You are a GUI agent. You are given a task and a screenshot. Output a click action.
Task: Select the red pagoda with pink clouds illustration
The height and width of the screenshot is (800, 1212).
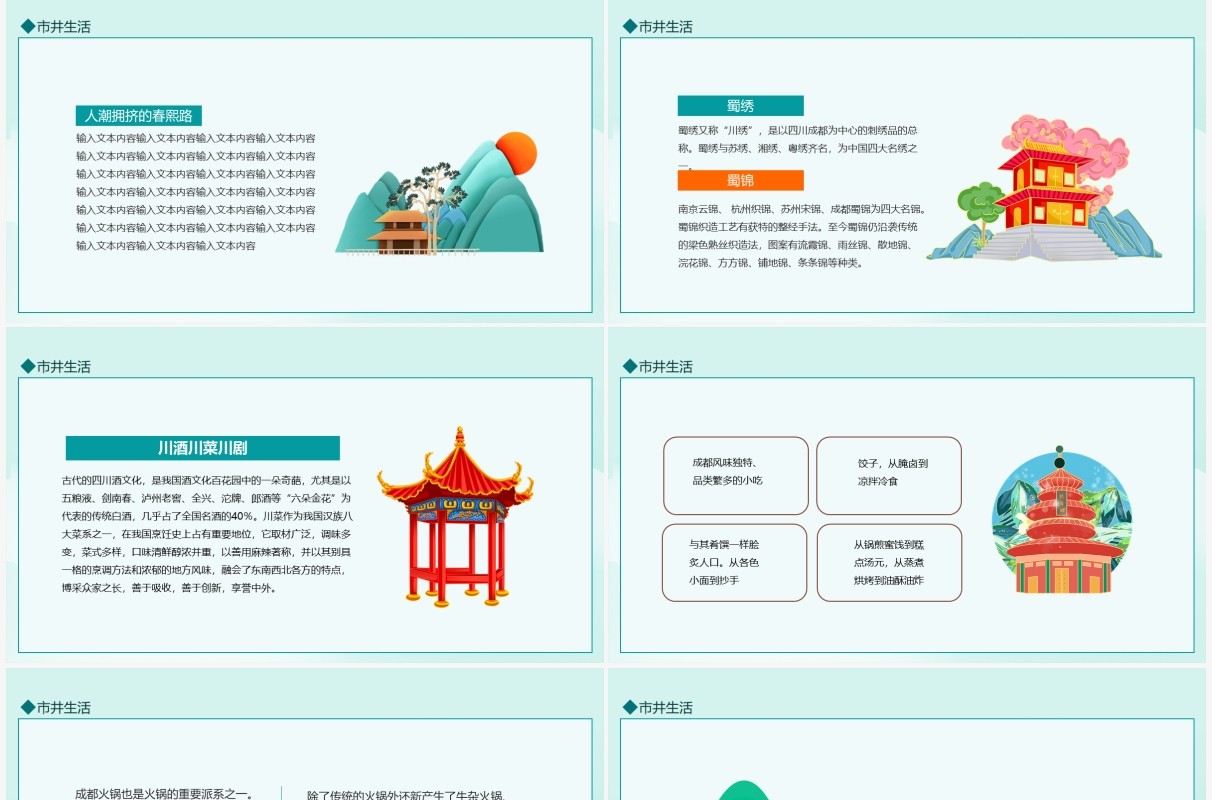pos(1044,188)
